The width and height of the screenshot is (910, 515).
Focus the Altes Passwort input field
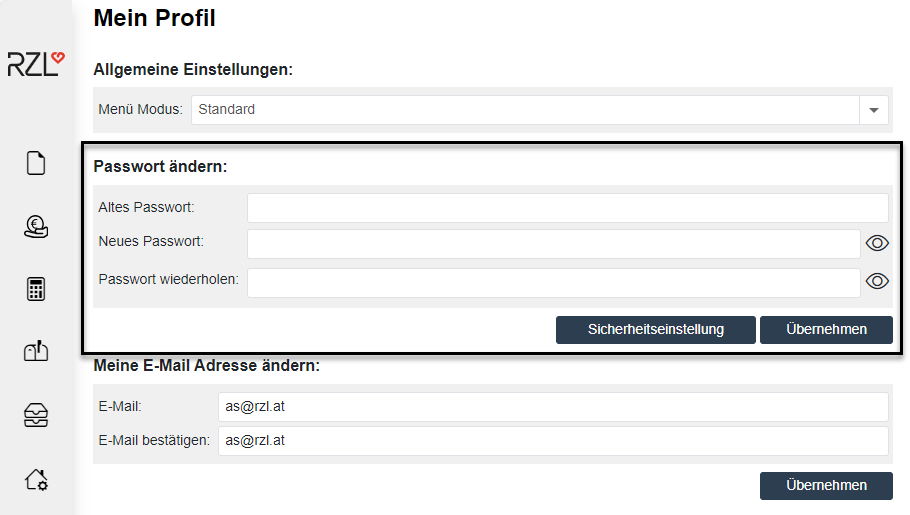pyautogui.click(x=567, y=208)
